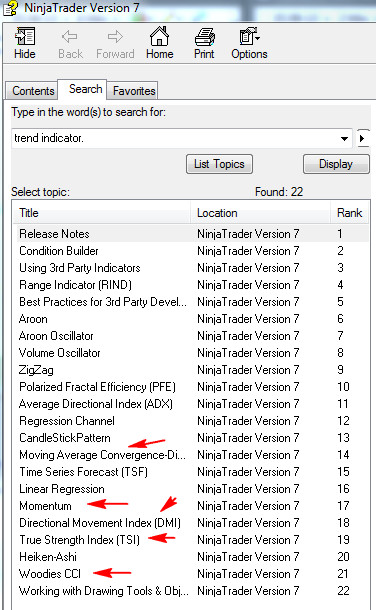Sort results by Rank column header
The image size is (376, 610).
pyautogui.click(x=349, y=213)
